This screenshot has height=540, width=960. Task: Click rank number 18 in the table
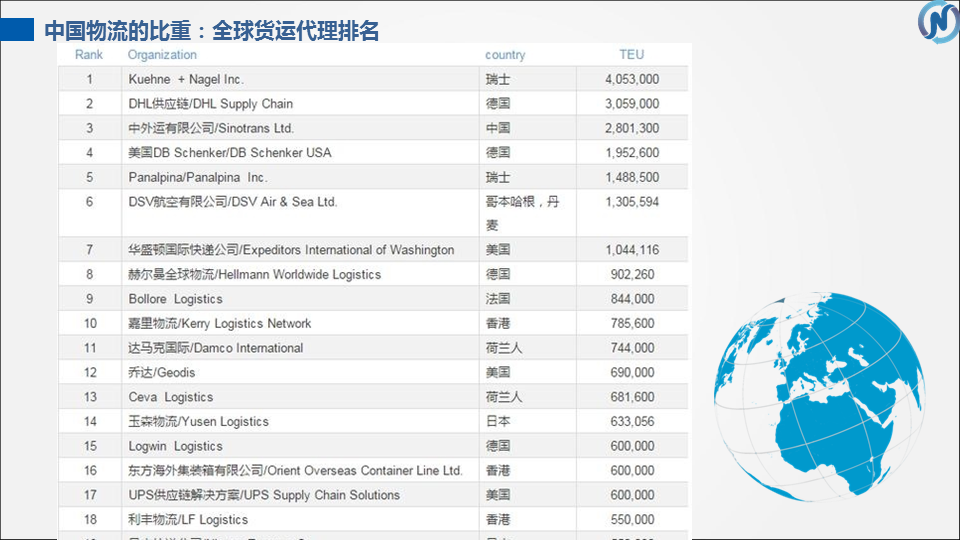90,519
